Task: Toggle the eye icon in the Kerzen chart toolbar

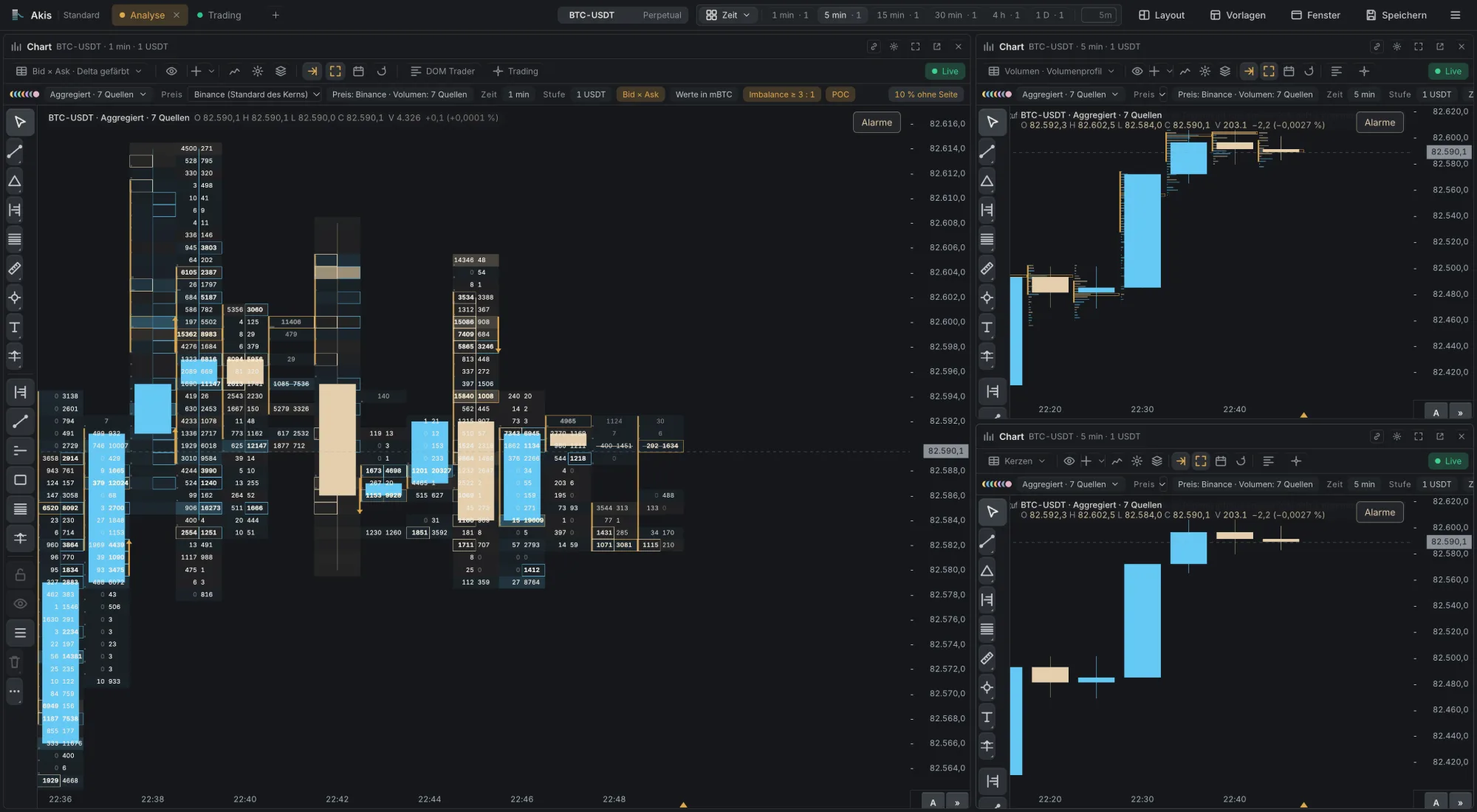Action: [x=1069, y=461]
